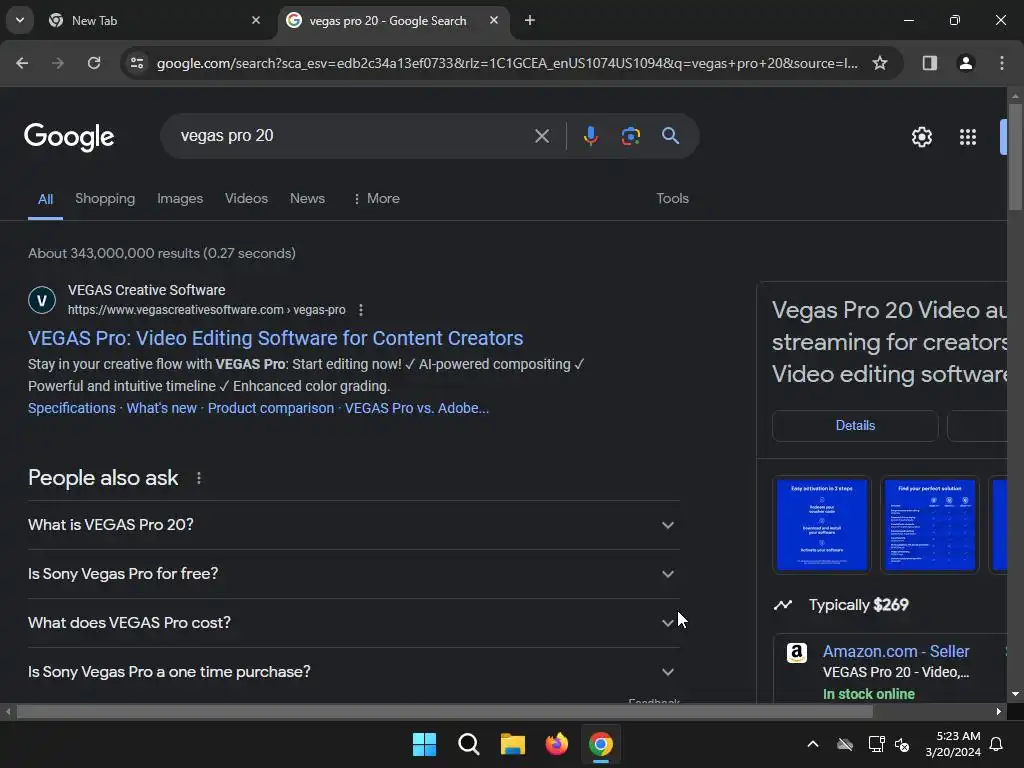The image size is (1024, 768).
Task: Open Chrome three-dot menu
Action: point(1002,63)
